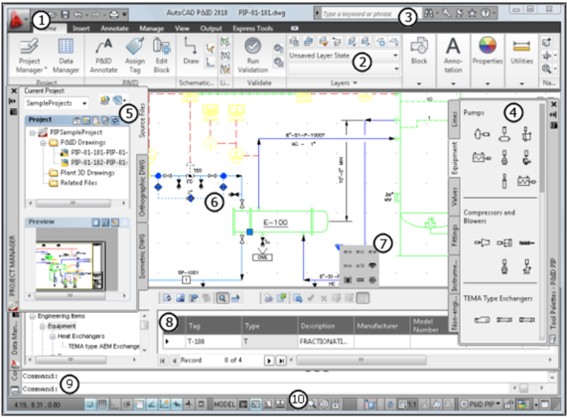
Task: Collapse the P&ID Drawings folder node
Action: tap(43, 142)
